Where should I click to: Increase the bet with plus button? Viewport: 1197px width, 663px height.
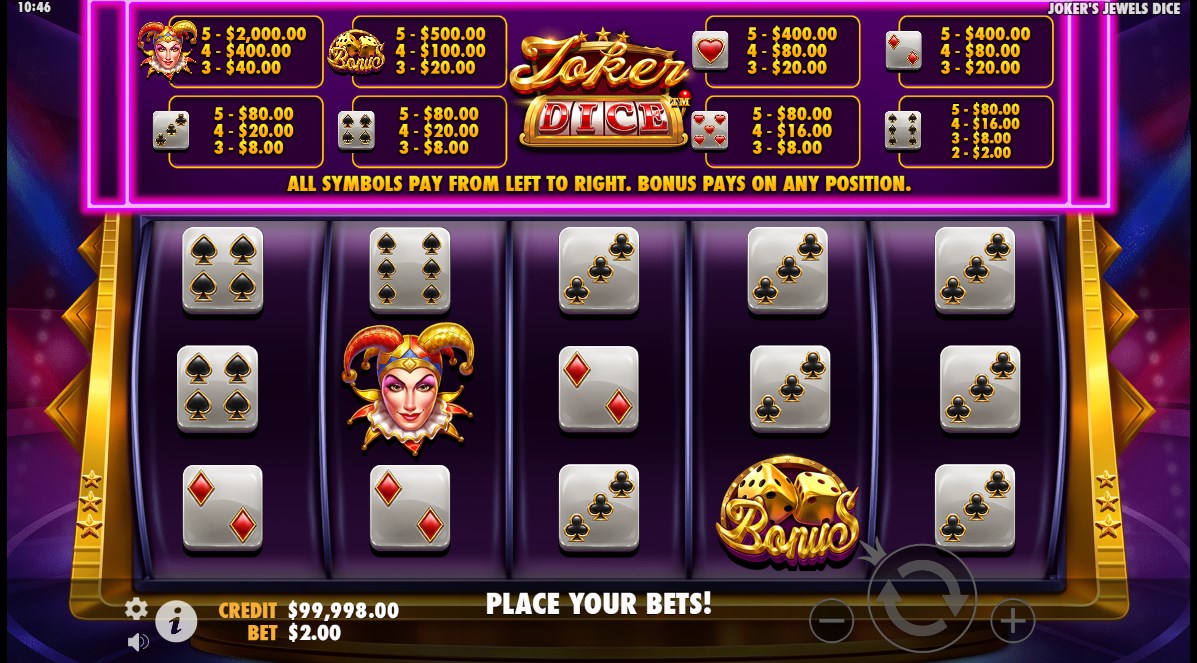tap(1012, 620)
